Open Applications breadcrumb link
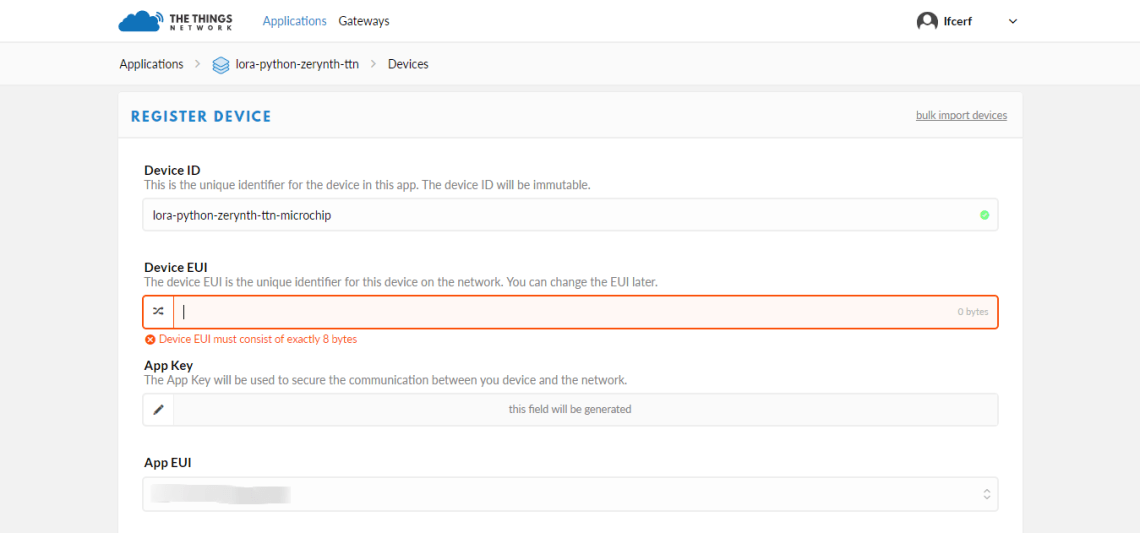1140x533 pixels. click(151, 64)
